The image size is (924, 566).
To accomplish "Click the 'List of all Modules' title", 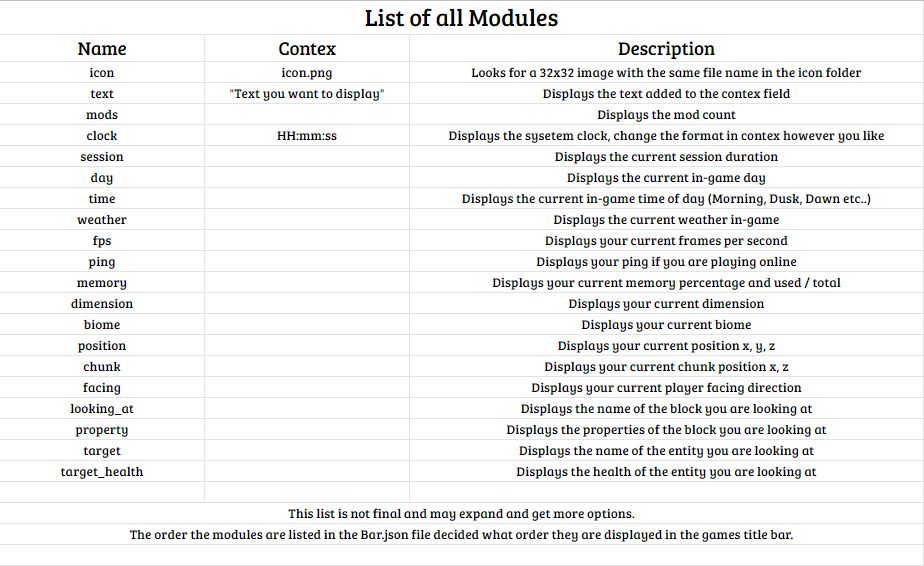I will click(x=461, y=18).
